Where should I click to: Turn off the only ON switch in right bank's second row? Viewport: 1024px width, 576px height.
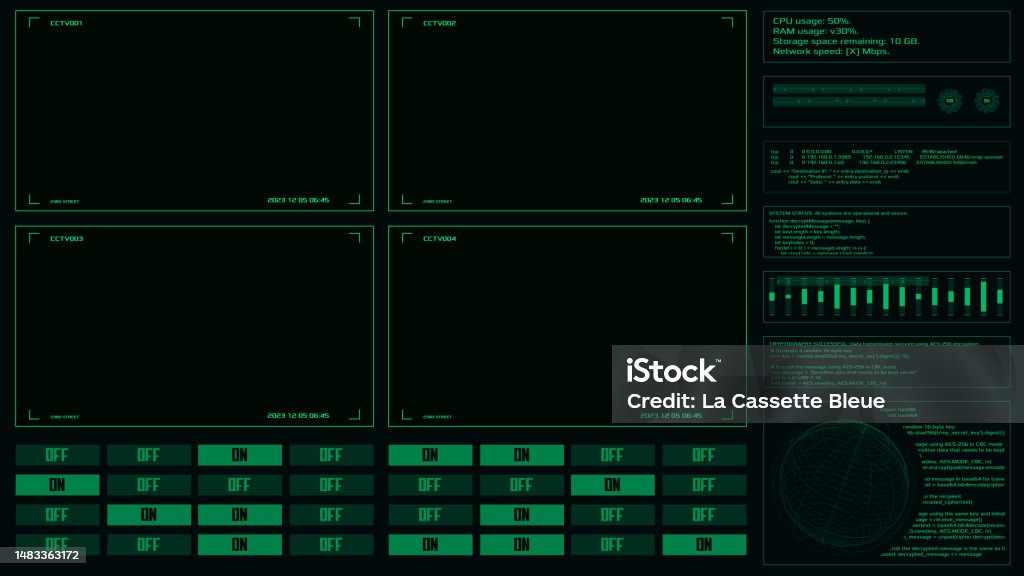click(613, 485)
